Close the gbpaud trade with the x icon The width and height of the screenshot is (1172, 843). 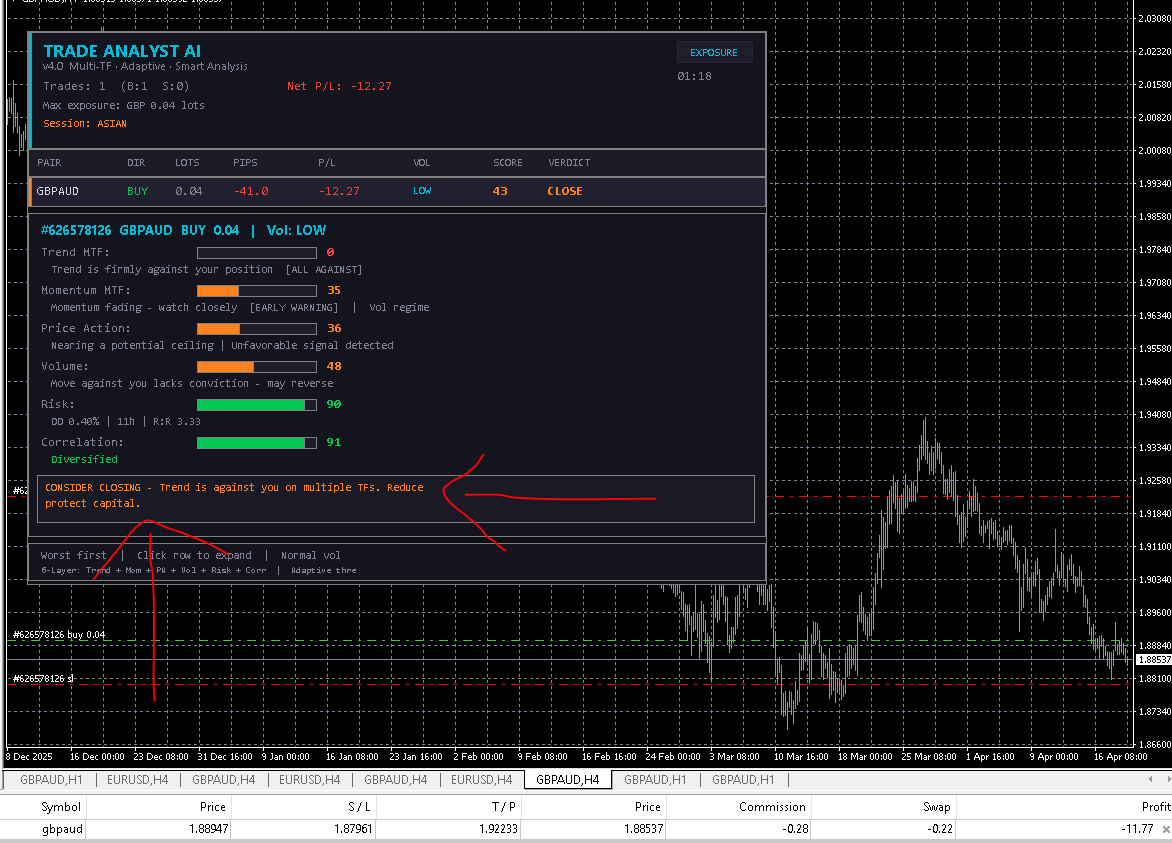tap(1166, 829)
